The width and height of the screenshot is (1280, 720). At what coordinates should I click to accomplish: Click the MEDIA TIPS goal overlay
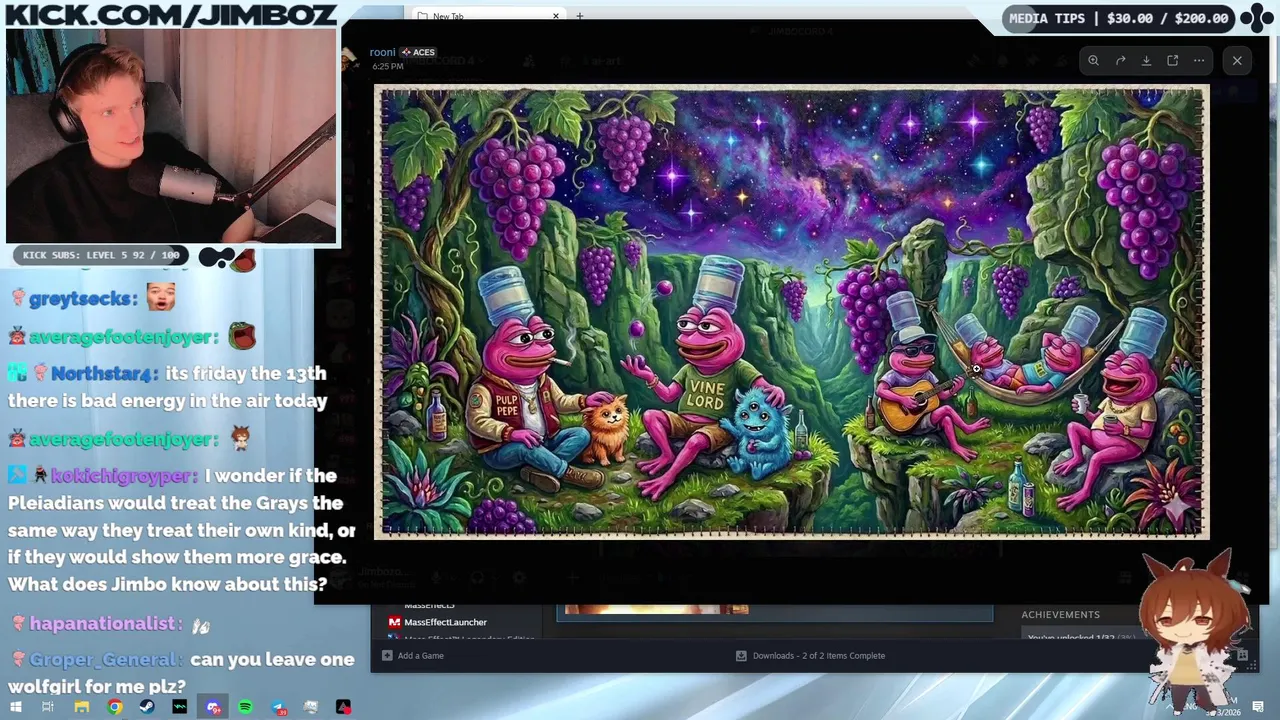pyautogui.click(x=1119, y=18)
